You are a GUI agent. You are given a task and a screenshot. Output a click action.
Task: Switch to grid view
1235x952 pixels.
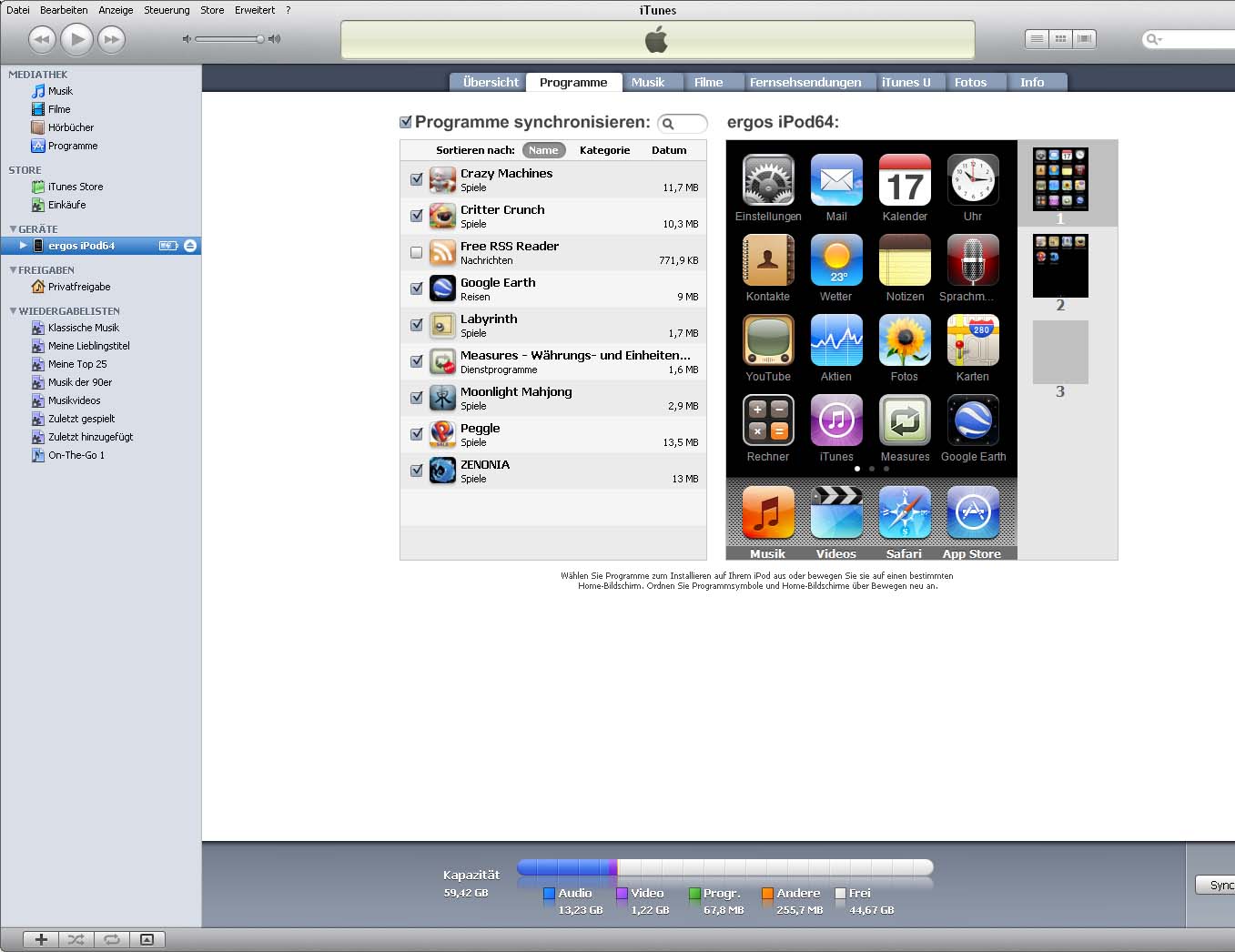point(1060,39)
